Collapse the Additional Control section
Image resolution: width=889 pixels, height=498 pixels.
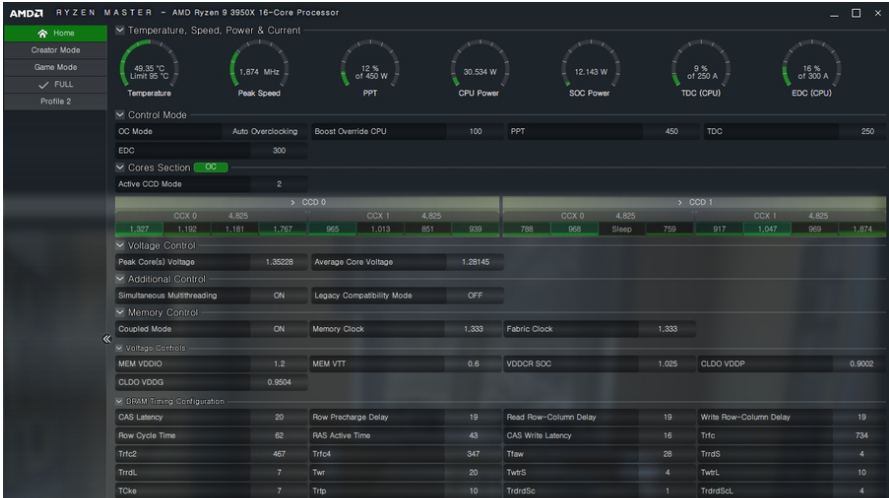(120, 278)
